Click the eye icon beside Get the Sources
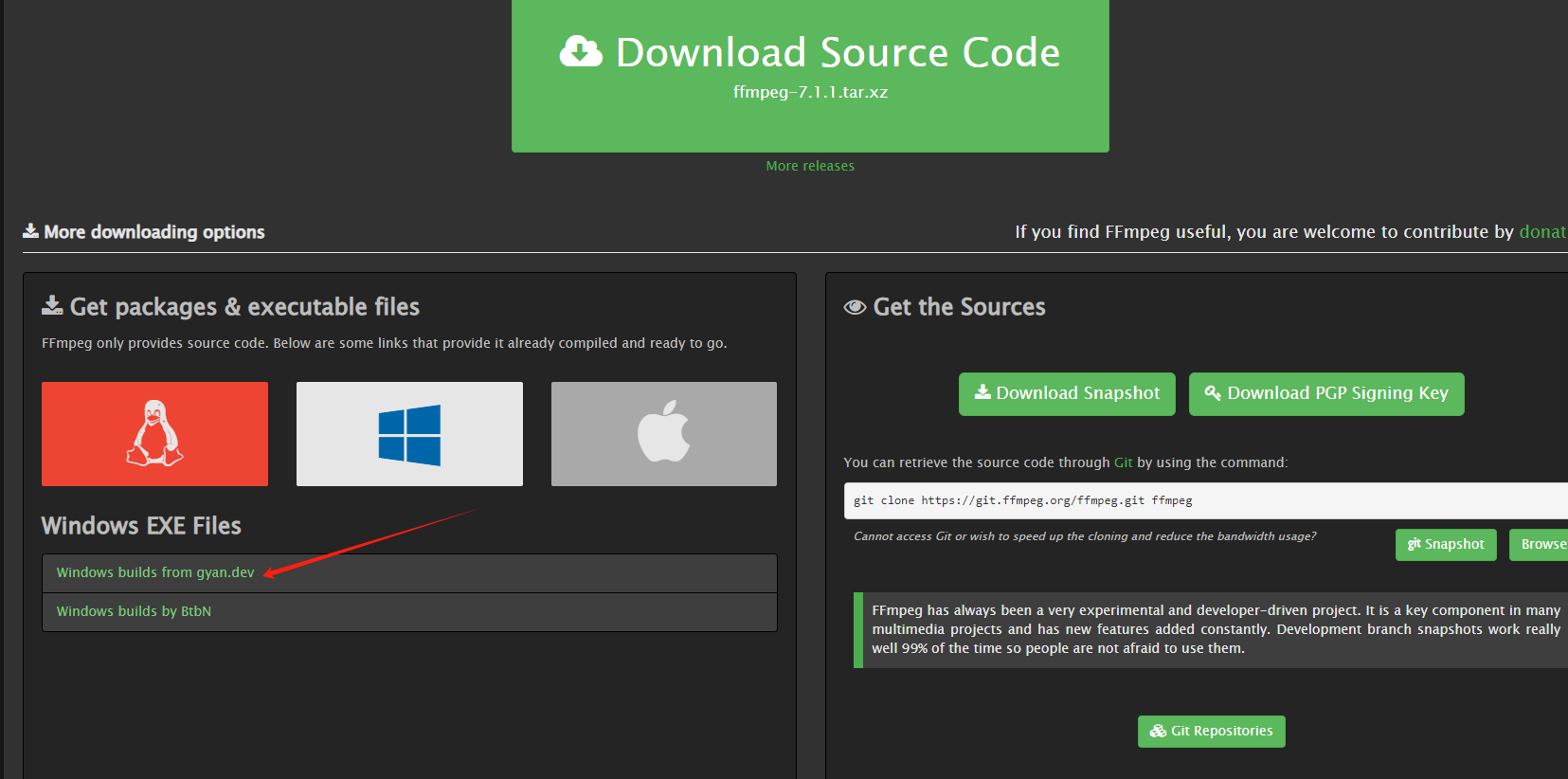1568x779 pixels. click(x=855, y=307)
